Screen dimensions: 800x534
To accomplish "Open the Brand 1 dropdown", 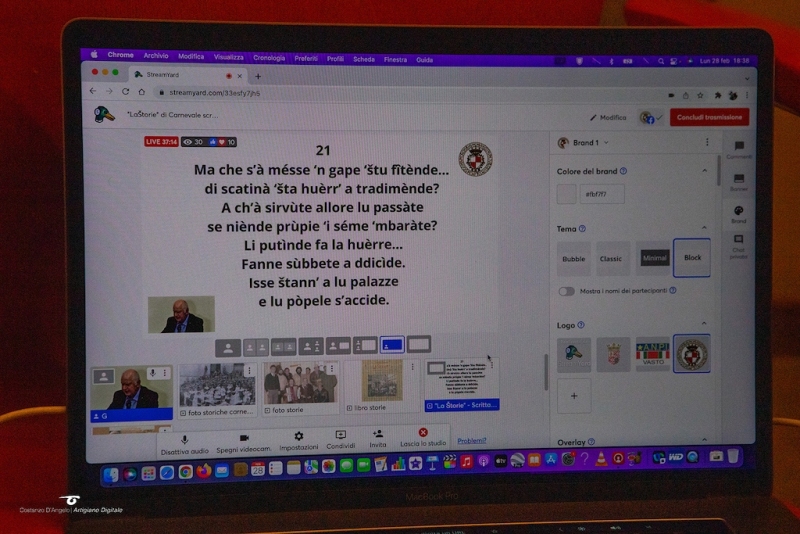I will (x=584, y=143).
